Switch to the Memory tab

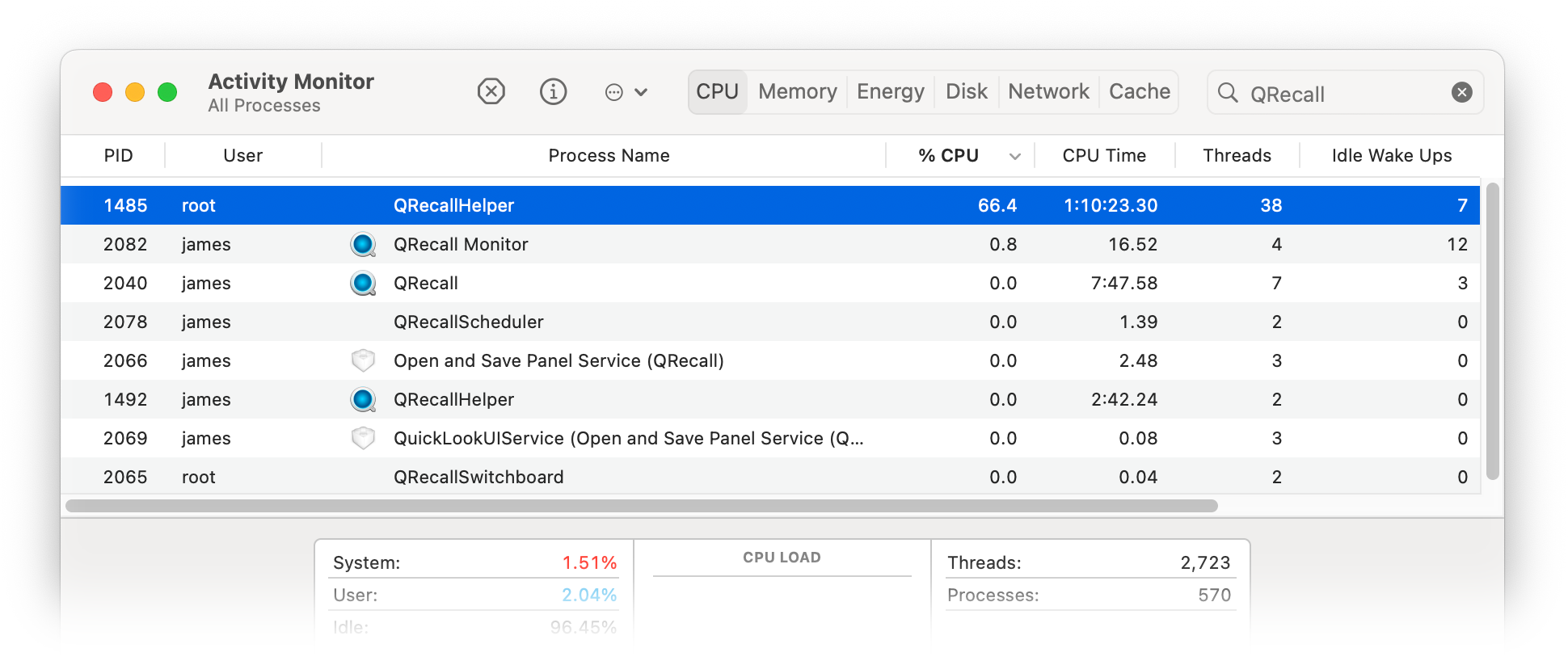pyautogui.click(x=798, y=91)
